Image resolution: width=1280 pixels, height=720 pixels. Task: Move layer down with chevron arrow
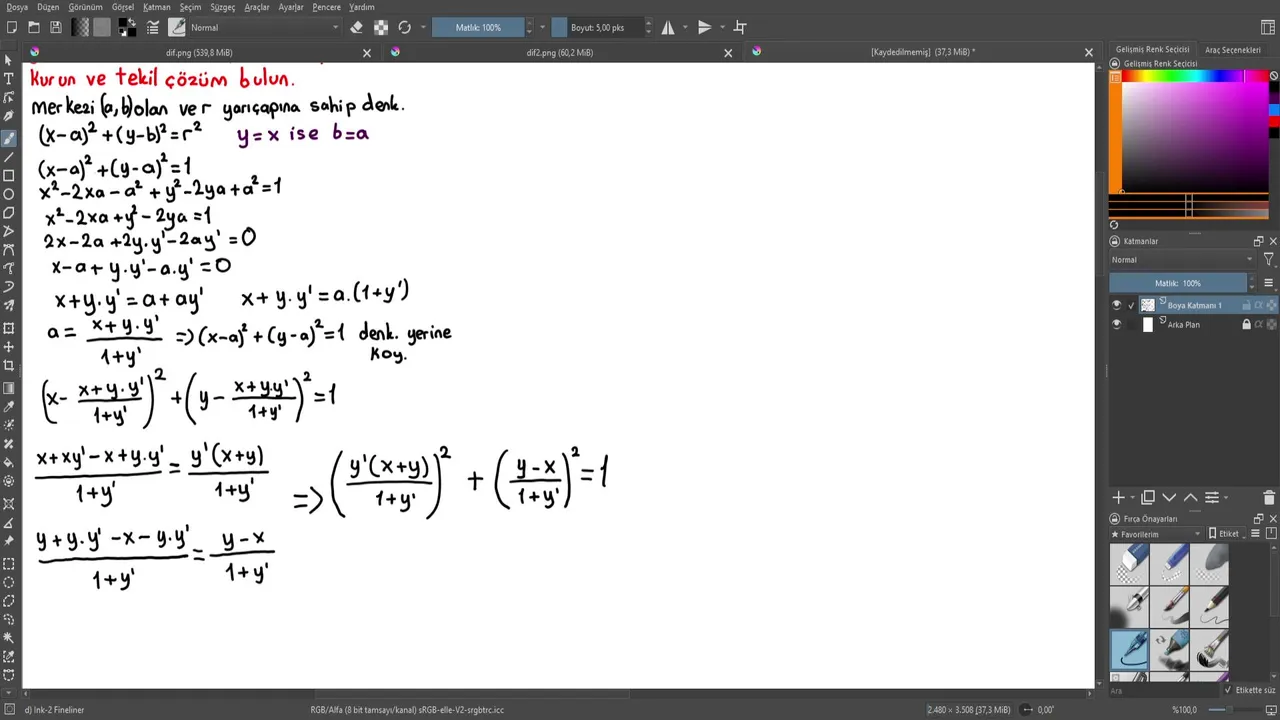1169,497
